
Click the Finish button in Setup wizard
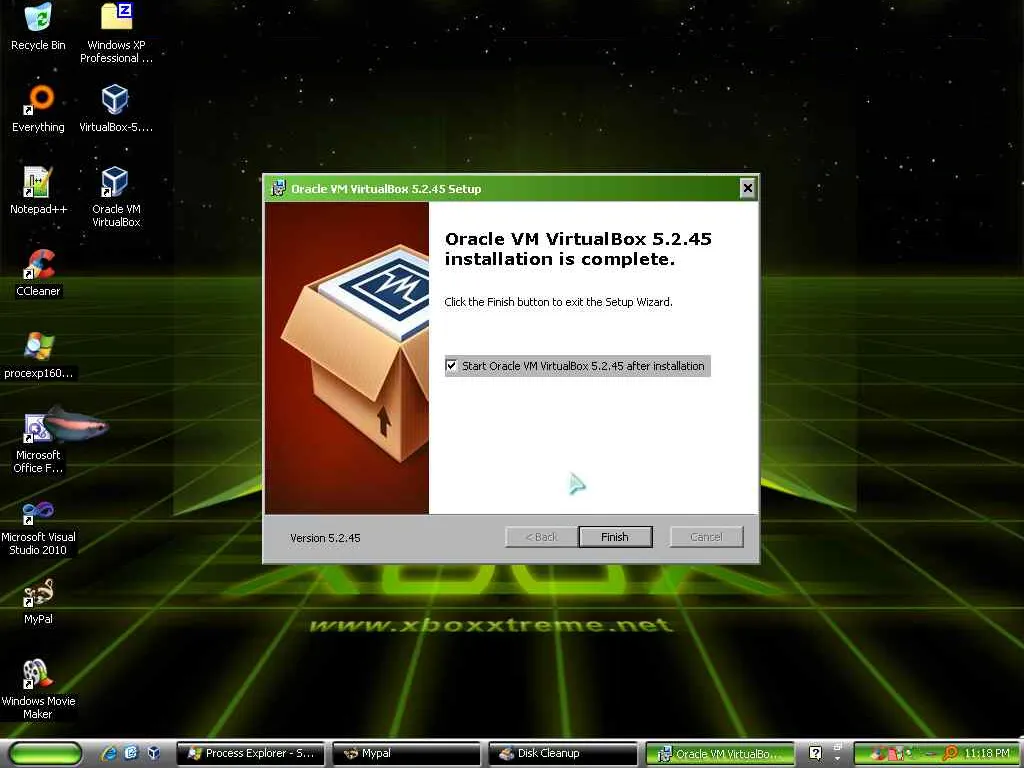point(615,537)
